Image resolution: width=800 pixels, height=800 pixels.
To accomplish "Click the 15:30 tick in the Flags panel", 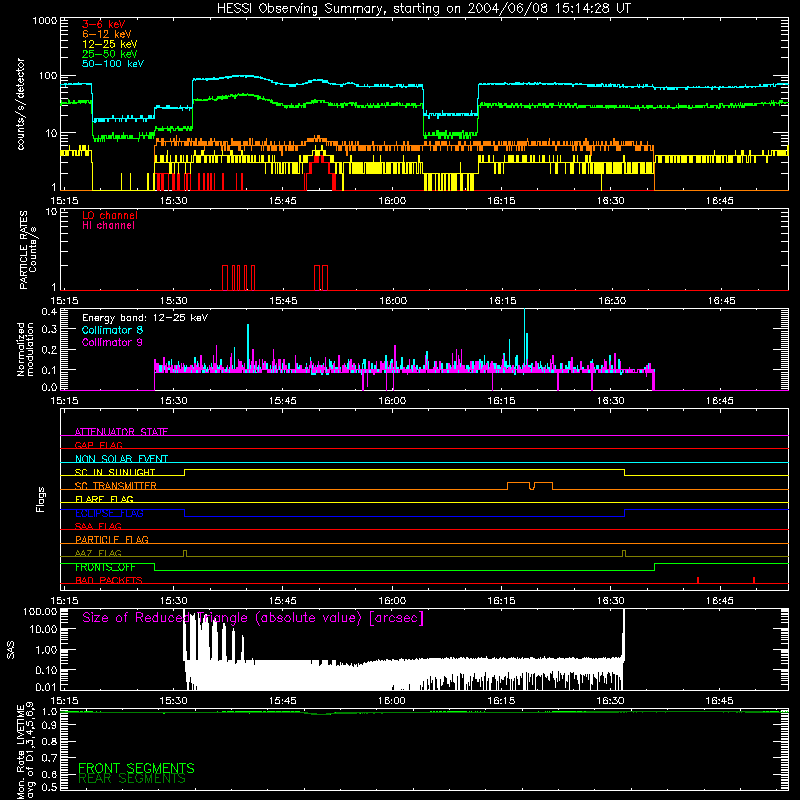I will coord(173,601).
